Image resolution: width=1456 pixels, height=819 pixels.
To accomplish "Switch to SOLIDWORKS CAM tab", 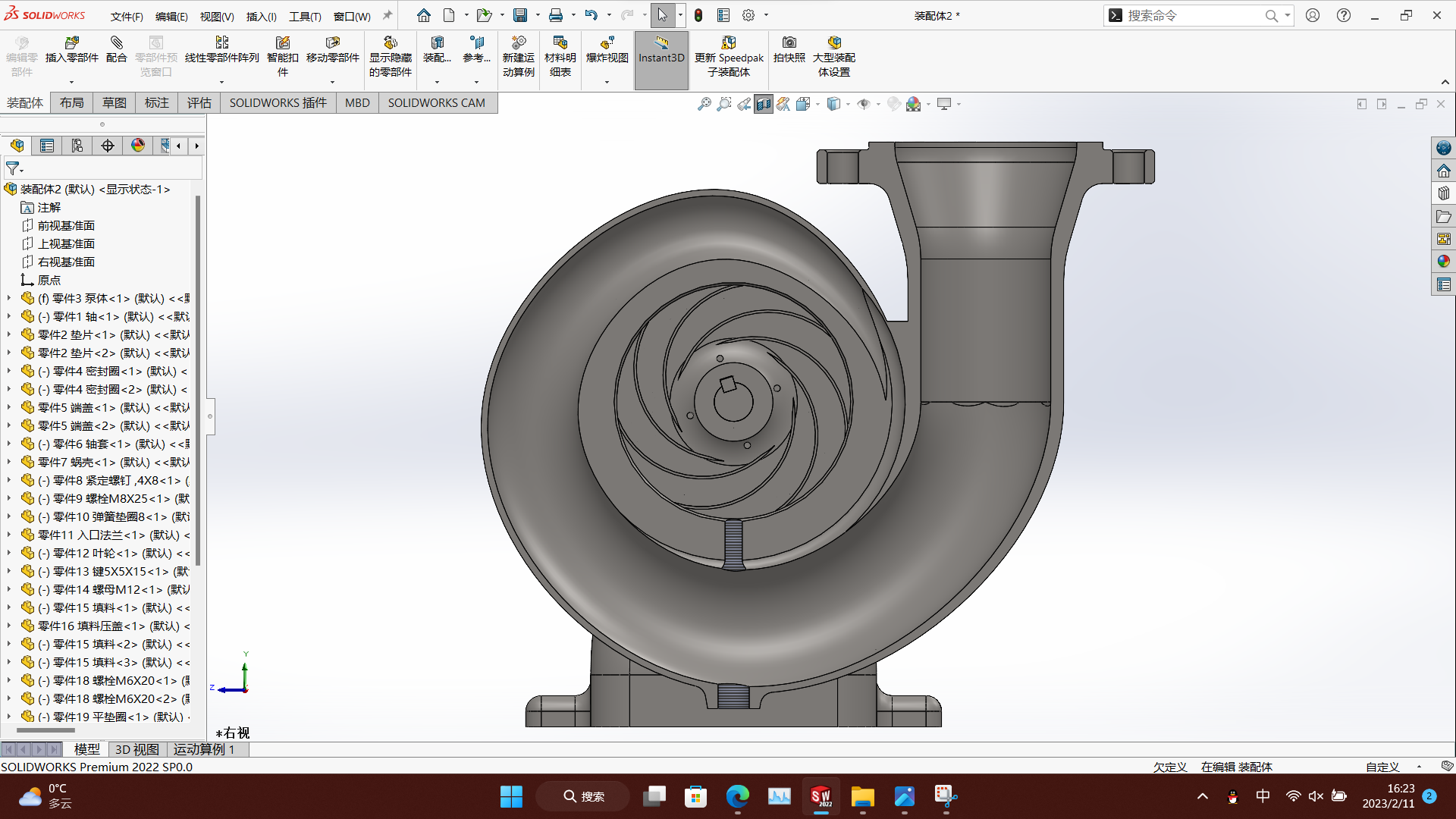I will 436,102.
